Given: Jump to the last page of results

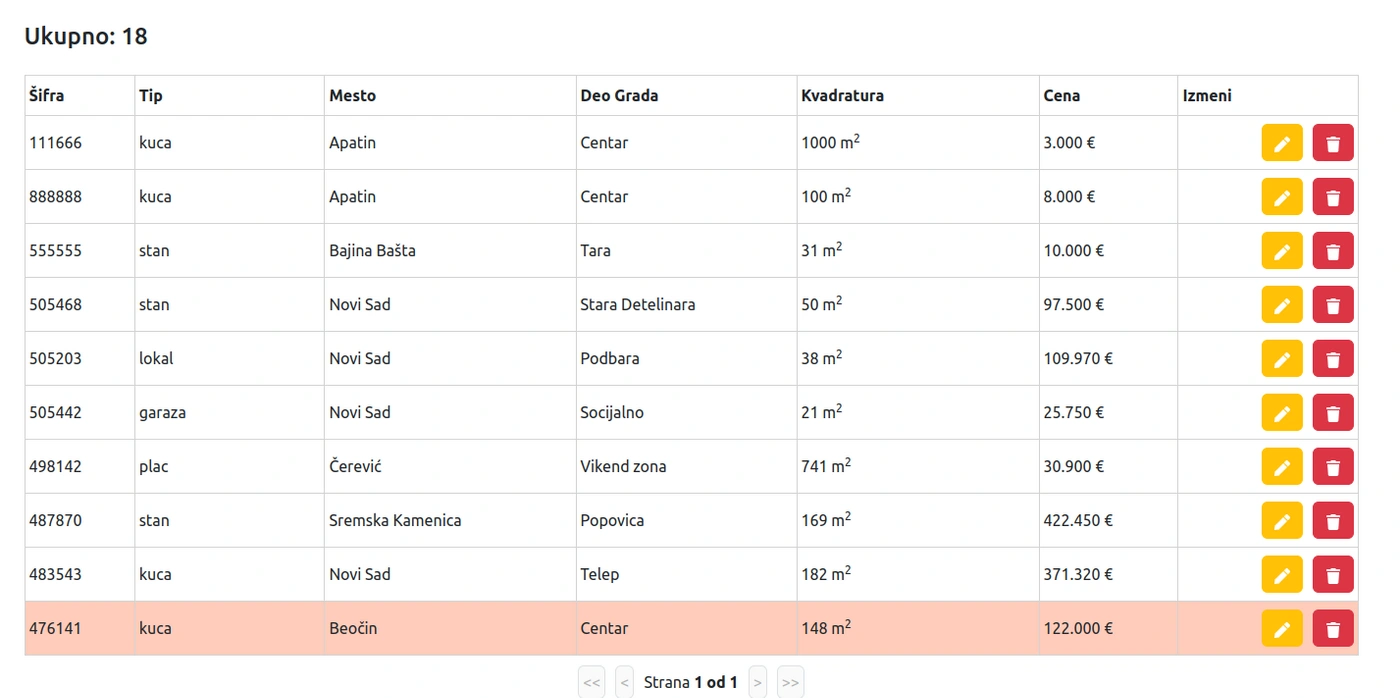Looking at the screenshot, I should (x=790, y=683).
